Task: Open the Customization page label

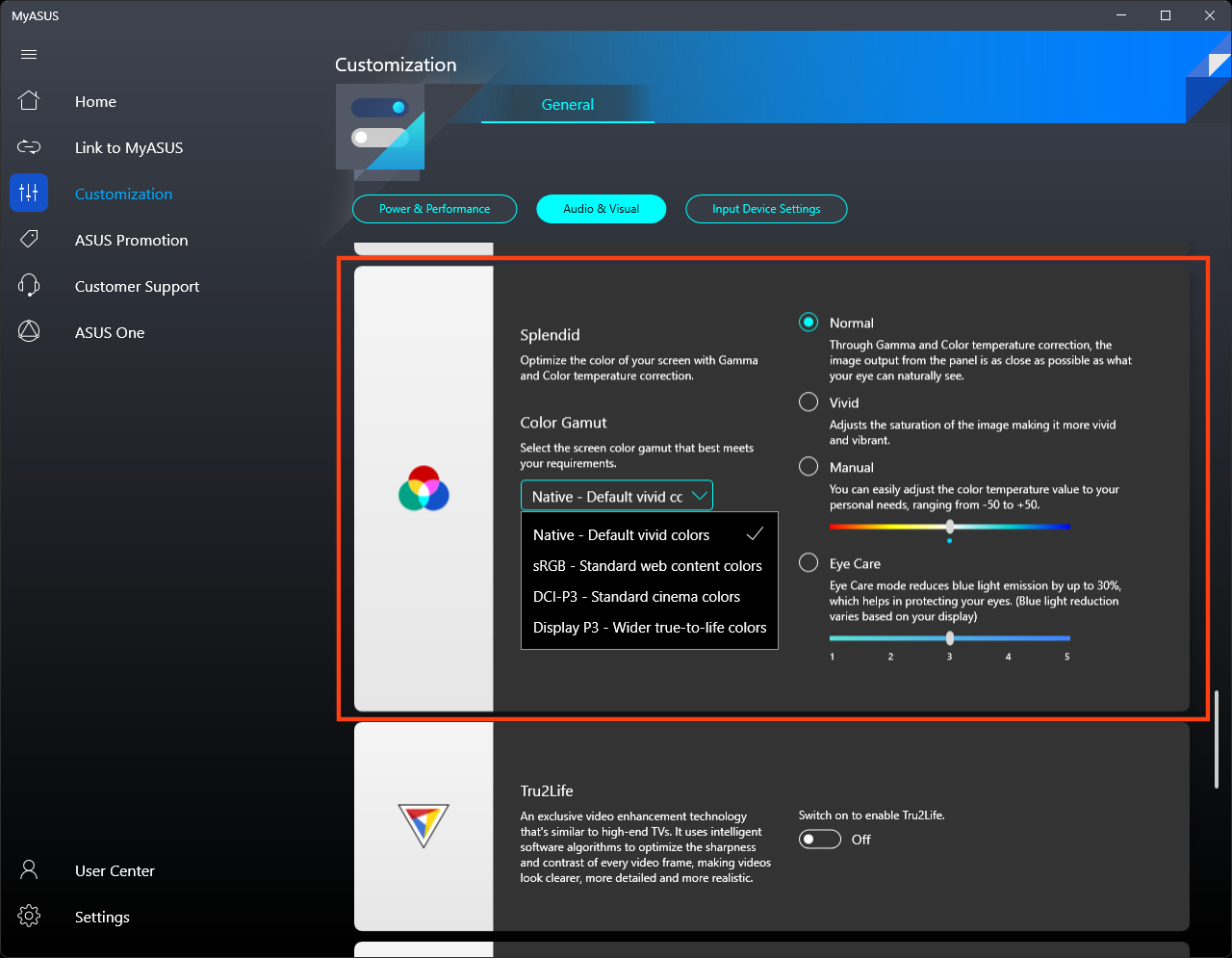Action: coord(124,194)
